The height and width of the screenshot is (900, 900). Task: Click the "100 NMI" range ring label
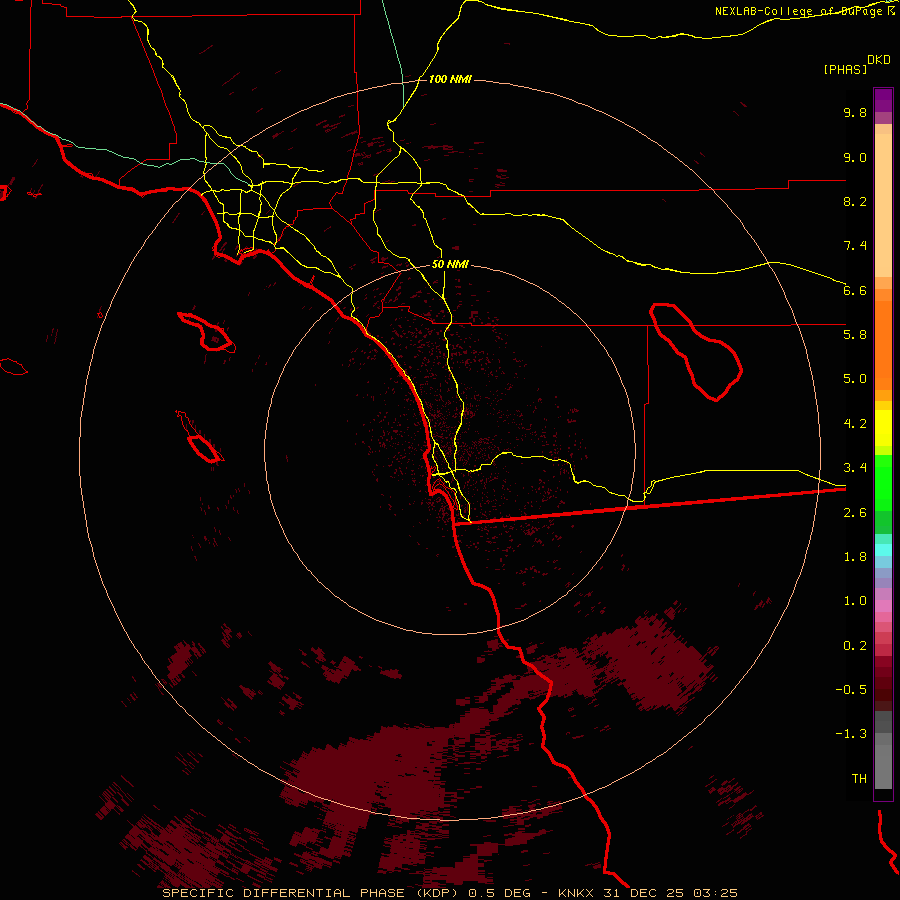(450, 79)
